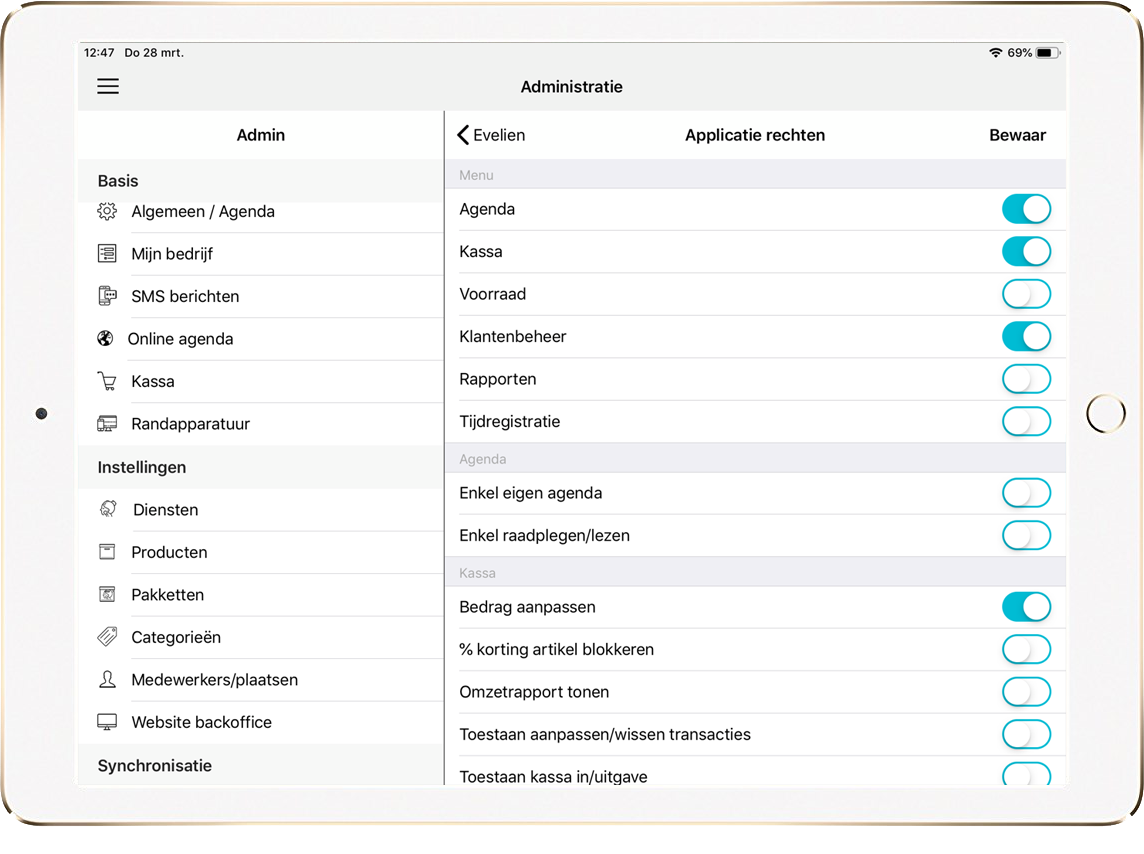
Task: Click the Menu section label
Action: [x=476, y=175]
